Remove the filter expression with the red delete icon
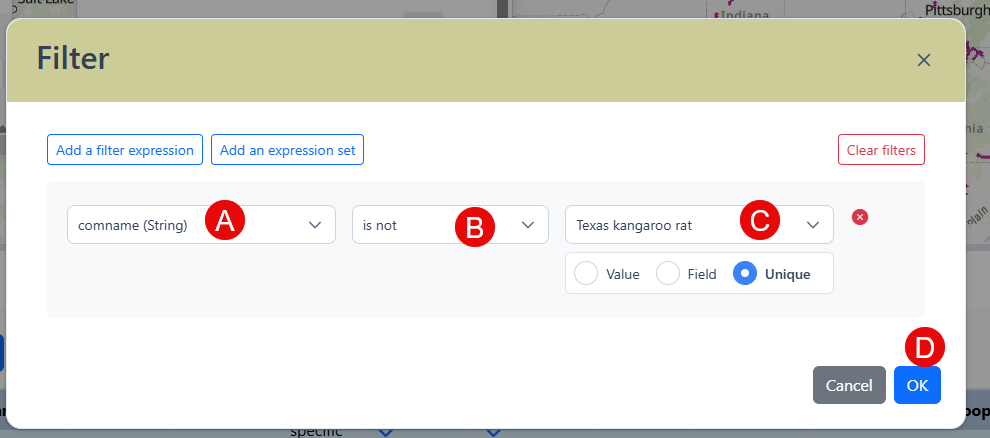This screenshot has width=990, height=438. 860,217
